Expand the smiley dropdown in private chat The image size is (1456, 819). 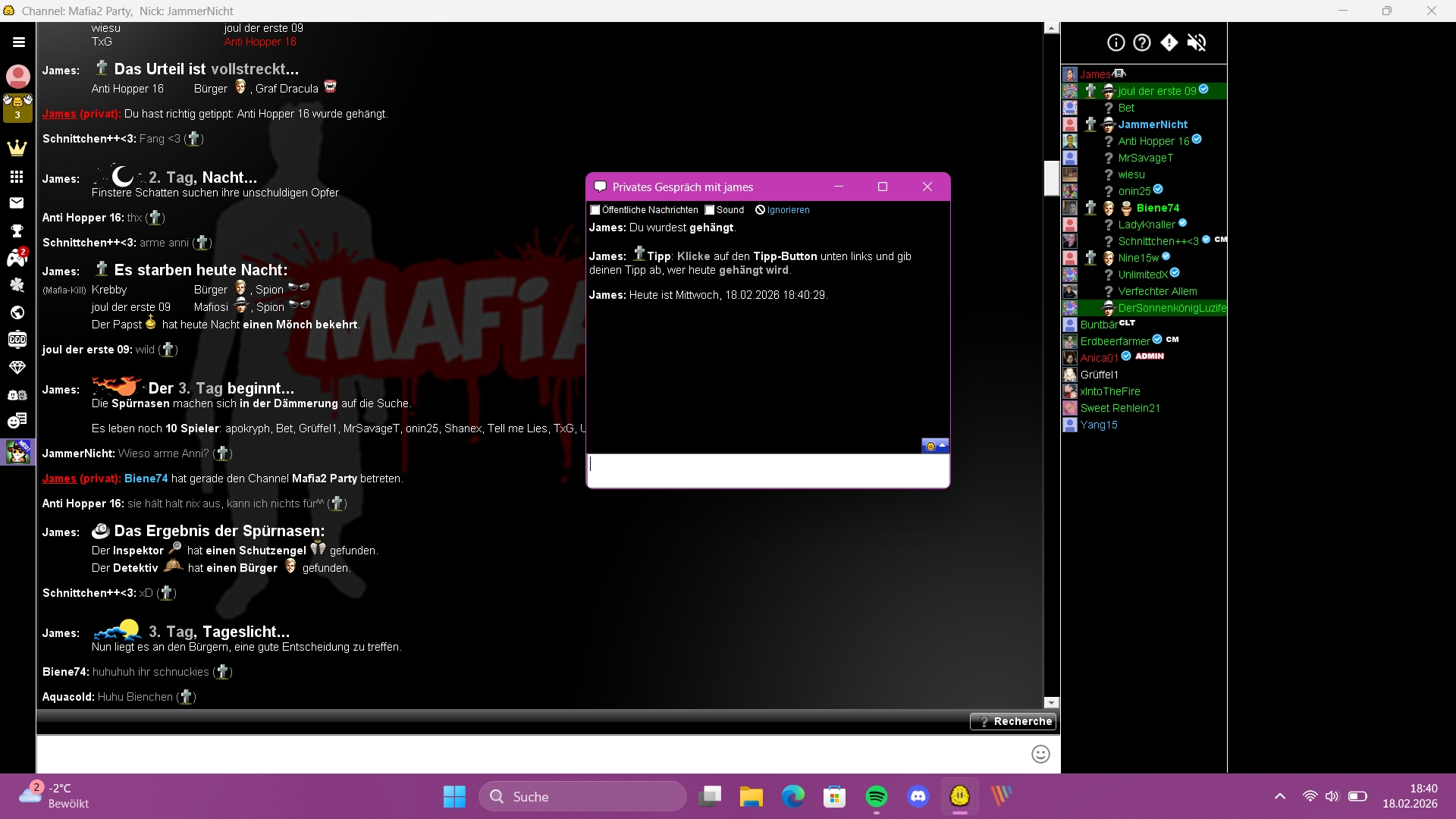click(x=935, y=446)
